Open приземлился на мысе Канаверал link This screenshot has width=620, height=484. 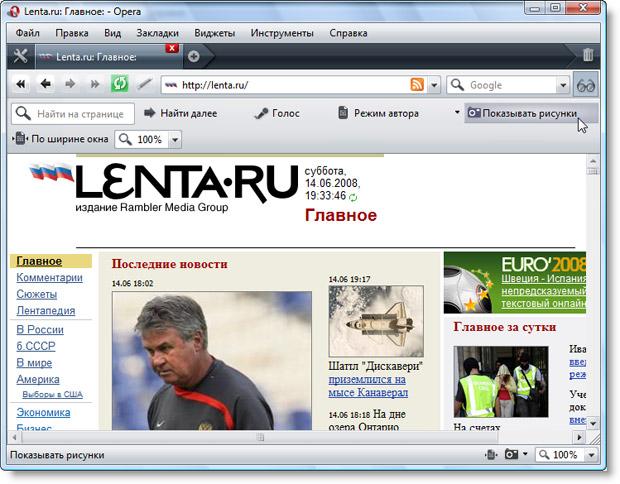click(x=368, y=386)
